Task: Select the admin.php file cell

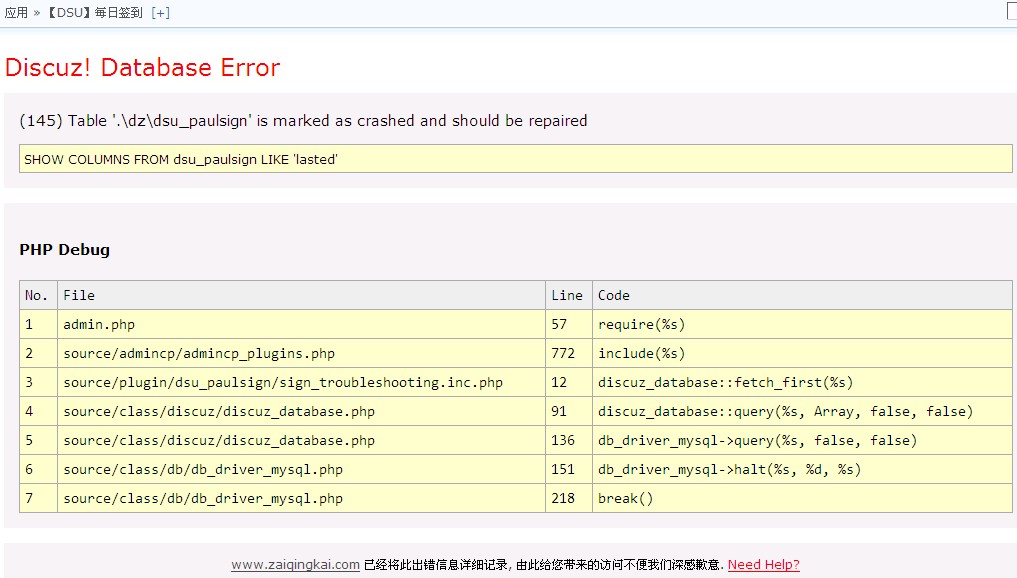Action: coord(302,324)
